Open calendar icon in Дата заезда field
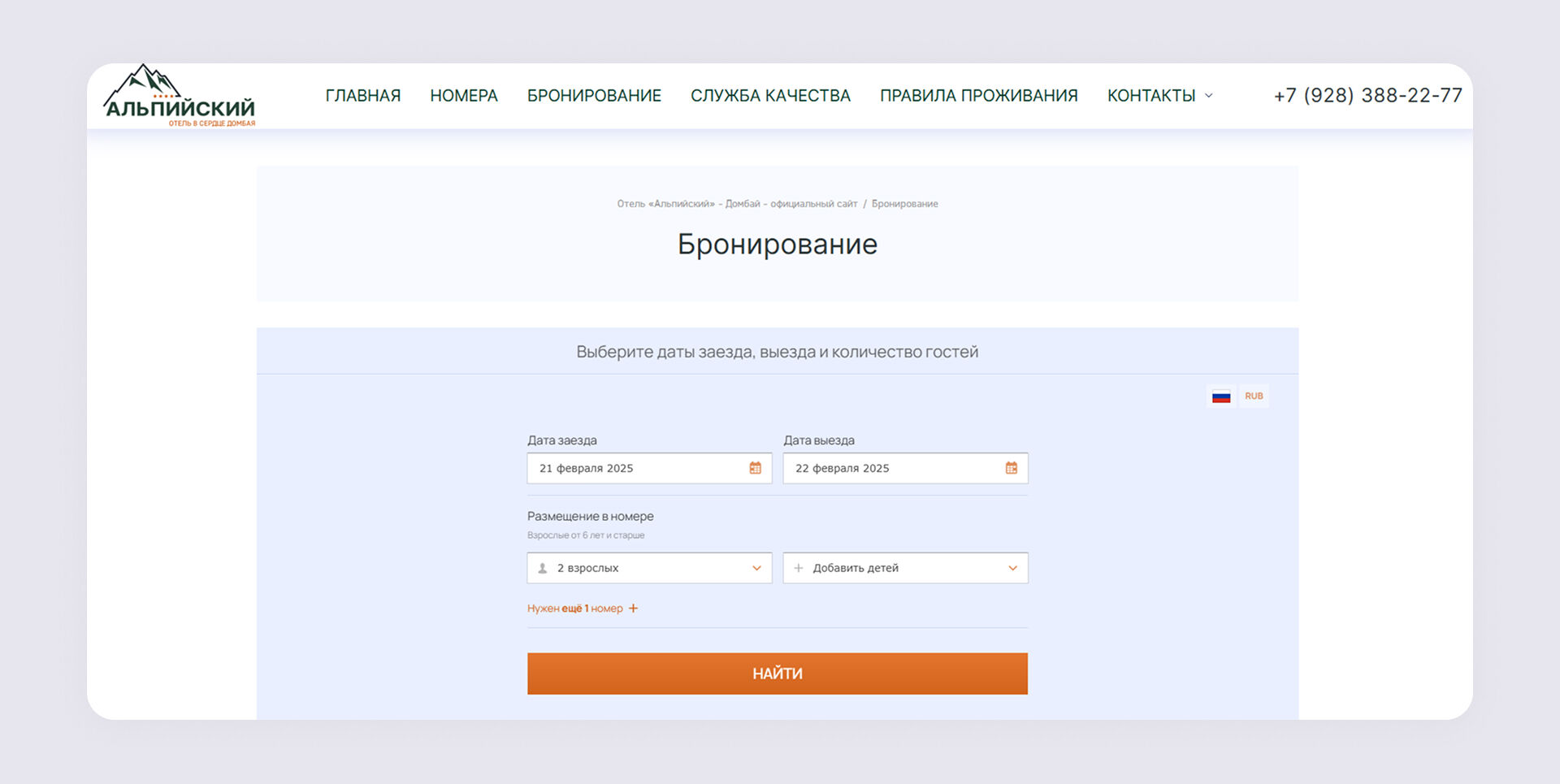The height and width of the screenshot is (784, 1560). point(755,468)
